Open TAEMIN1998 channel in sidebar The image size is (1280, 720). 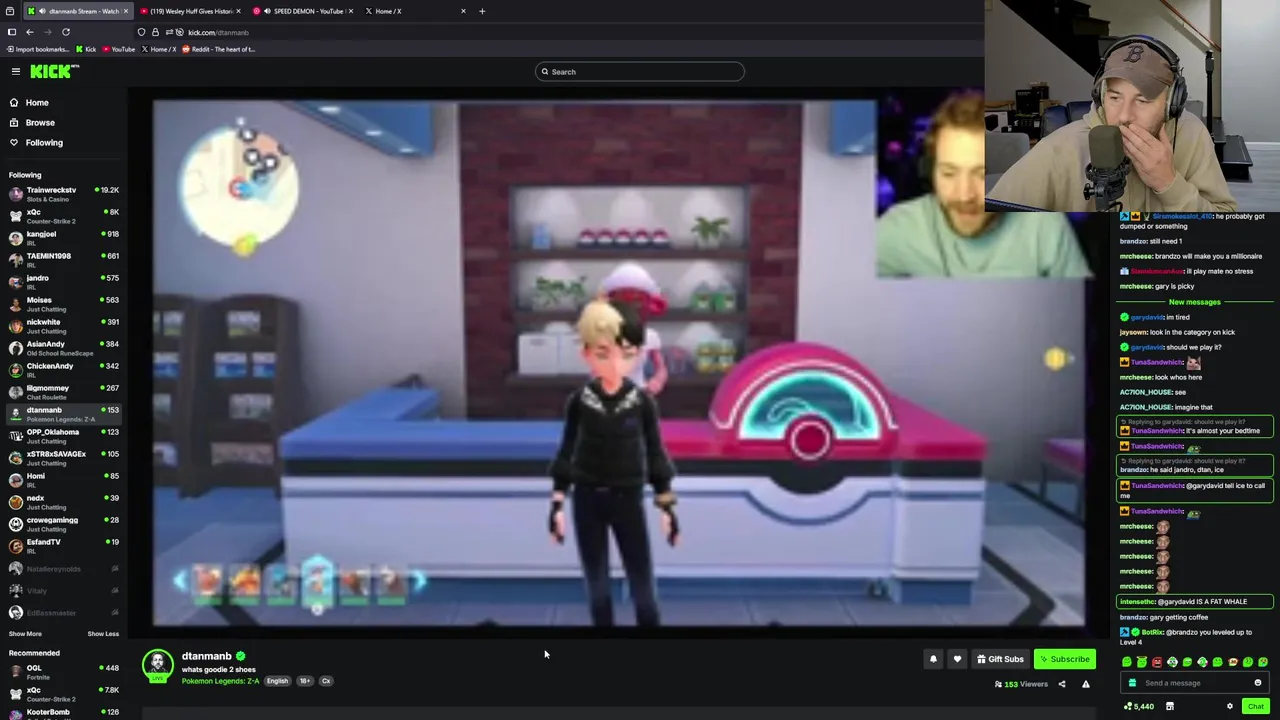tap(64, 260)
